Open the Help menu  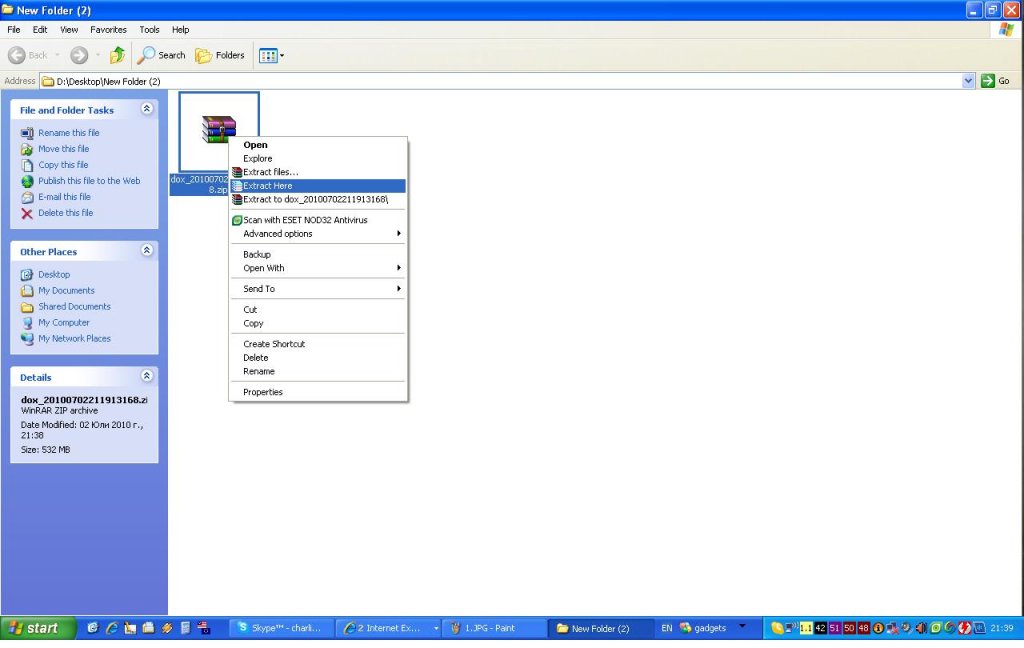point(180,29)
